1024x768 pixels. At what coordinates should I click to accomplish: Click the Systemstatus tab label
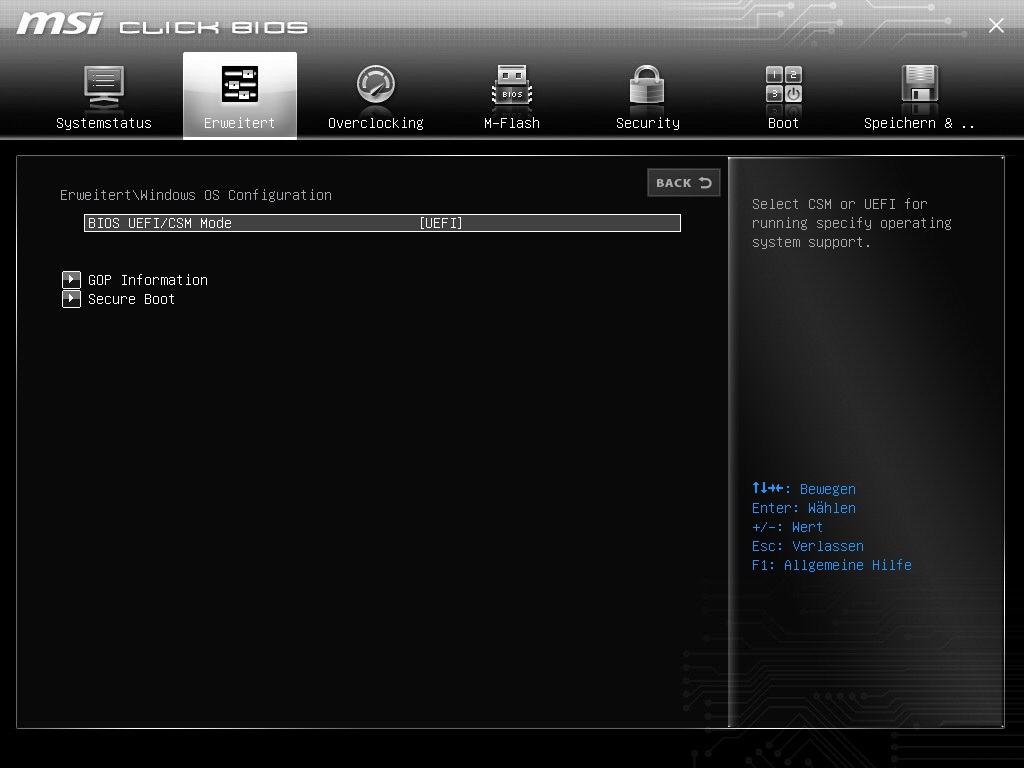[x=104, y=123]
